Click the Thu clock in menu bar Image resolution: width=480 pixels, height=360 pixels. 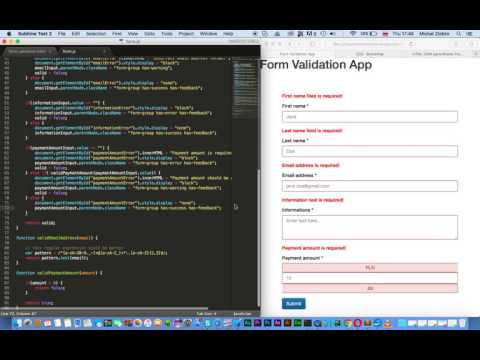coord(403,34)
